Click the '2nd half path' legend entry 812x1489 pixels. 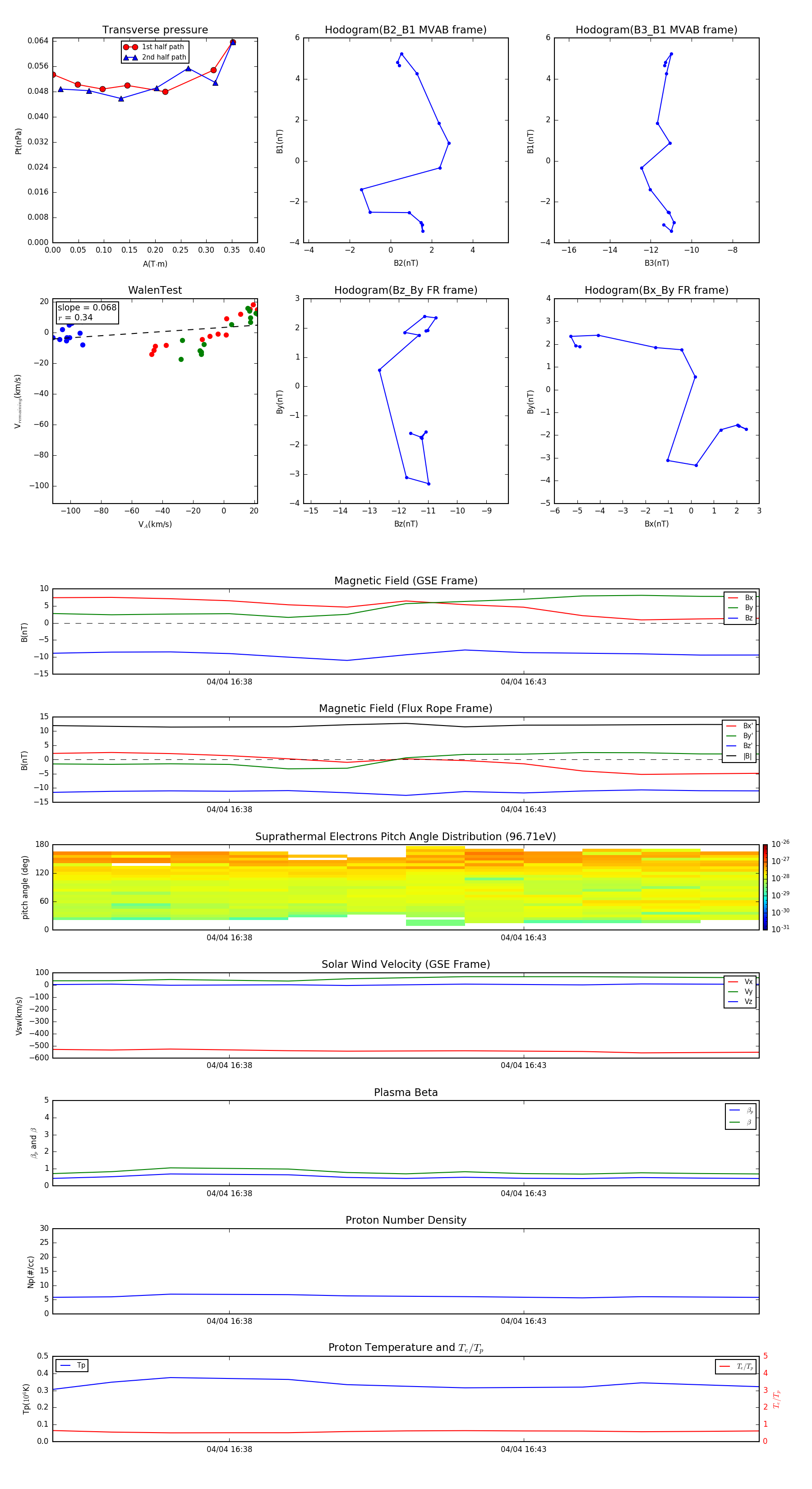[x=154, y=57]
